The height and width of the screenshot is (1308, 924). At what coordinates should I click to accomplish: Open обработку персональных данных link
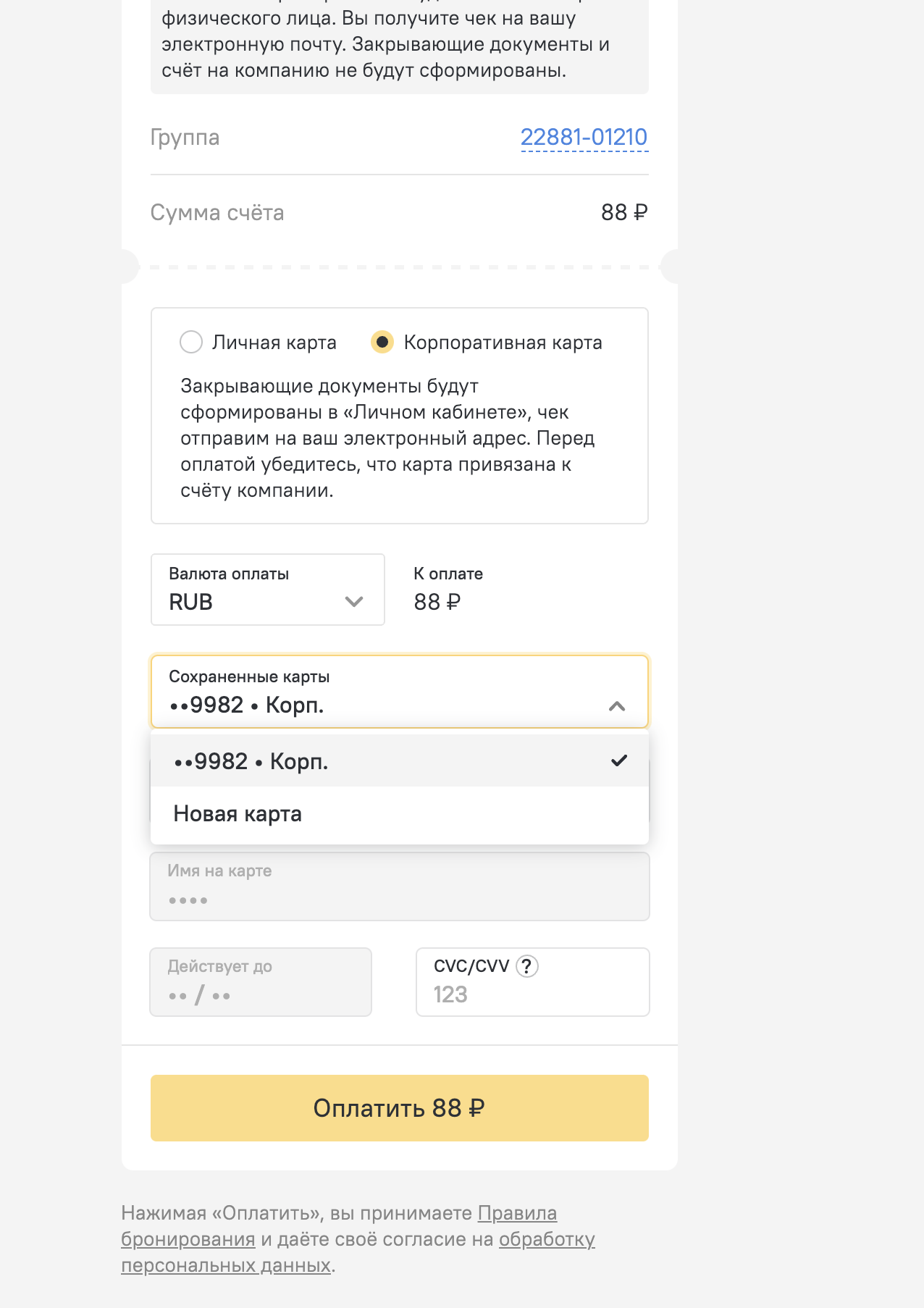[358, 1252]
